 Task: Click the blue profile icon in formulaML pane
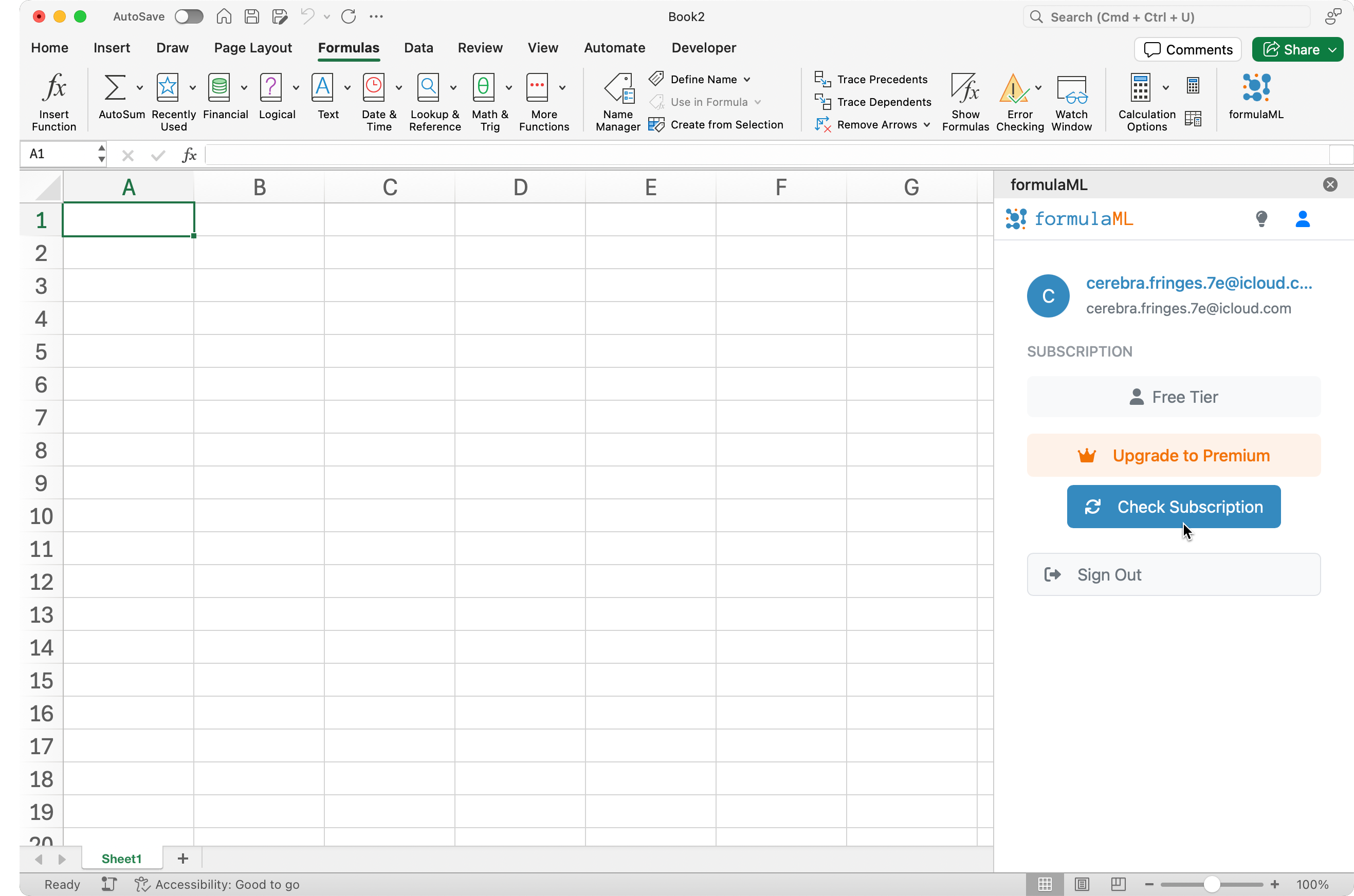(1302, 219)
